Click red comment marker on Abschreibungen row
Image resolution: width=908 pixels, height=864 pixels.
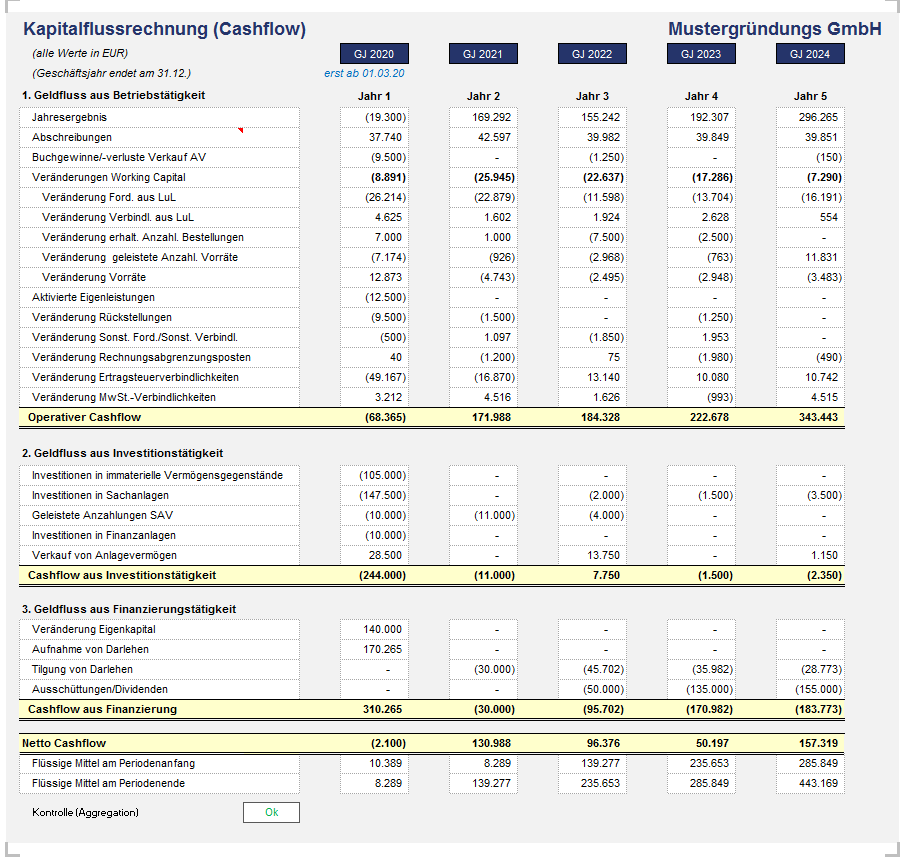point(240,131)
